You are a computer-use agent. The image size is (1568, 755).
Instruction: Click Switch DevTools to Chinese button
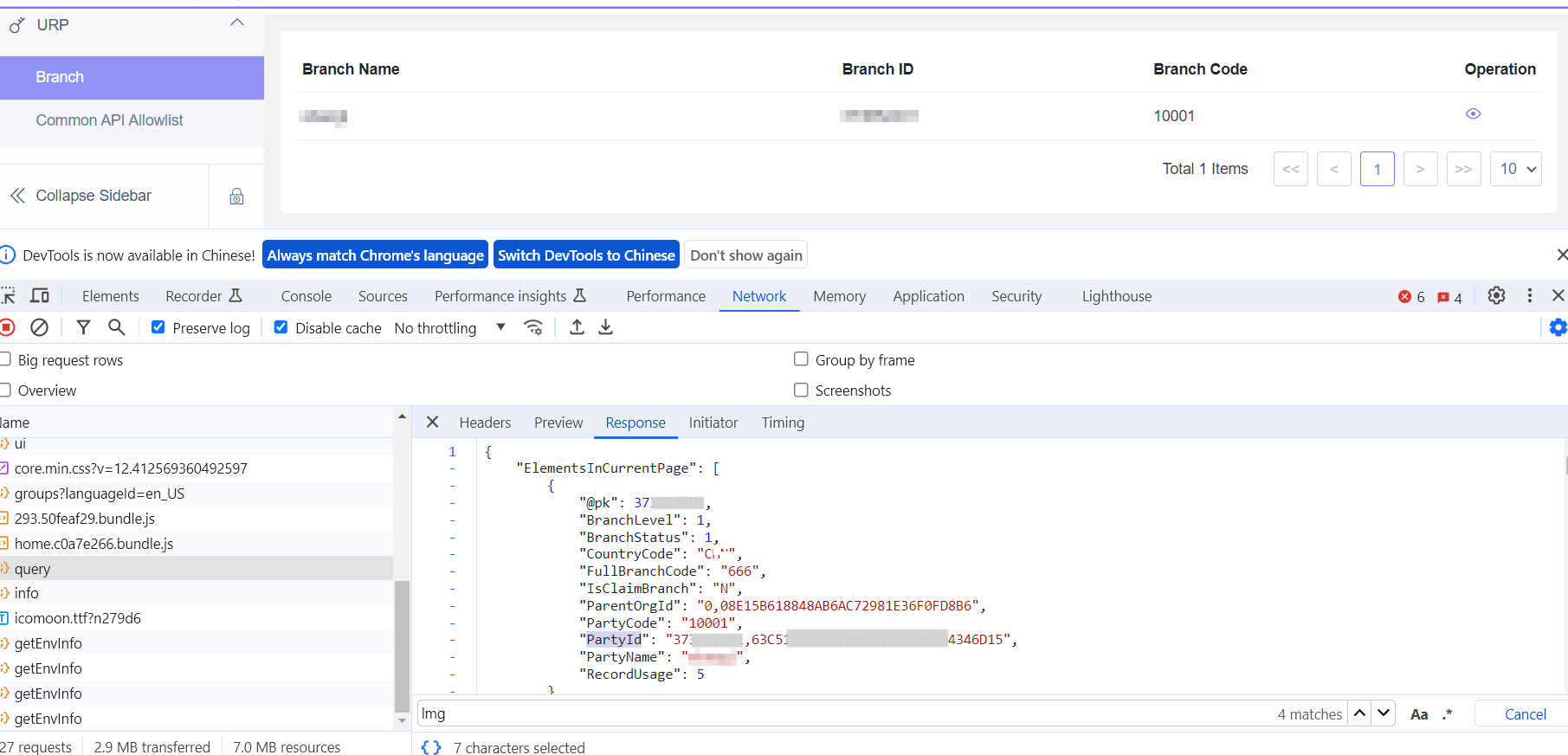[586, 255]
